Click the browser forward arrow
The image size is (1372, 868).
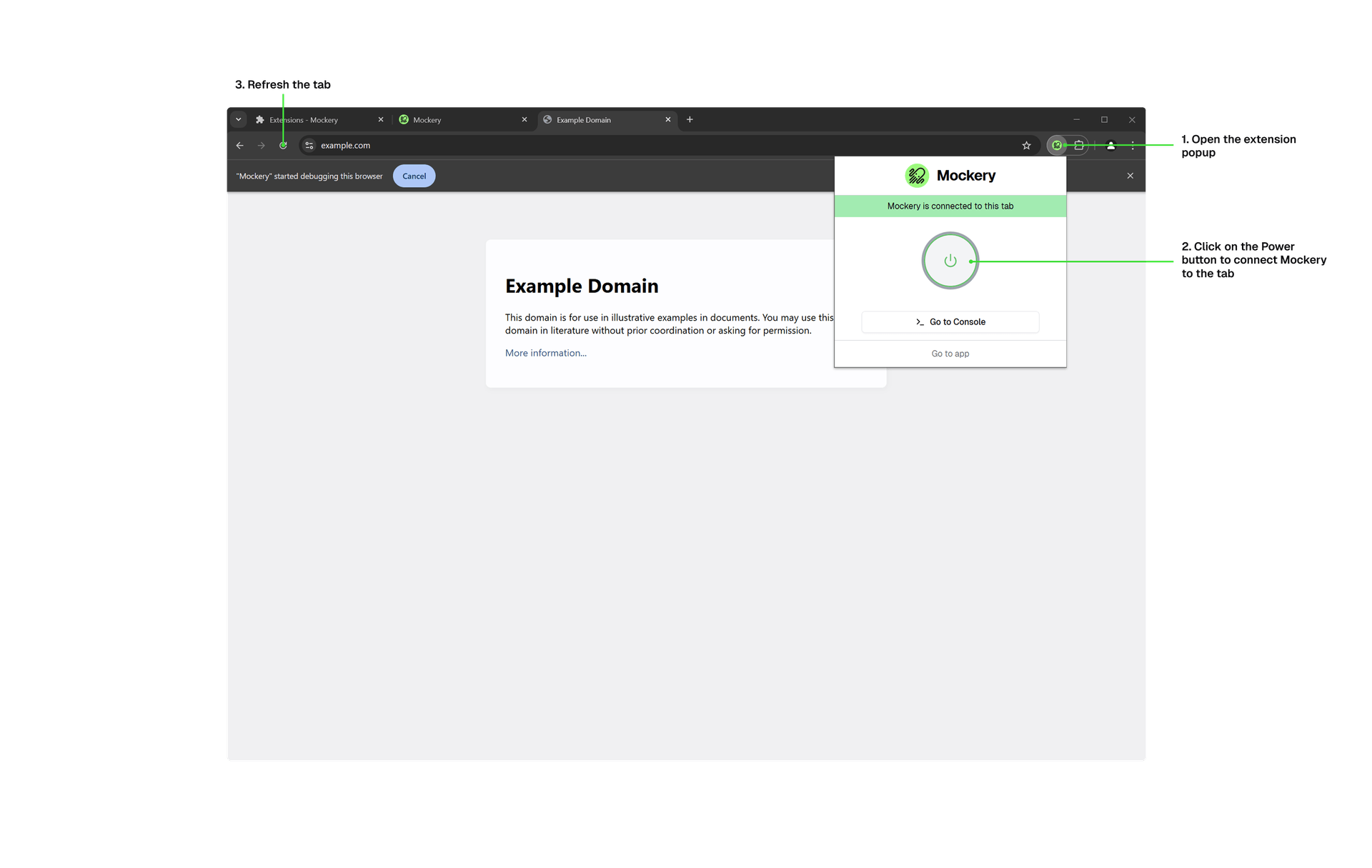click(262, 146)
